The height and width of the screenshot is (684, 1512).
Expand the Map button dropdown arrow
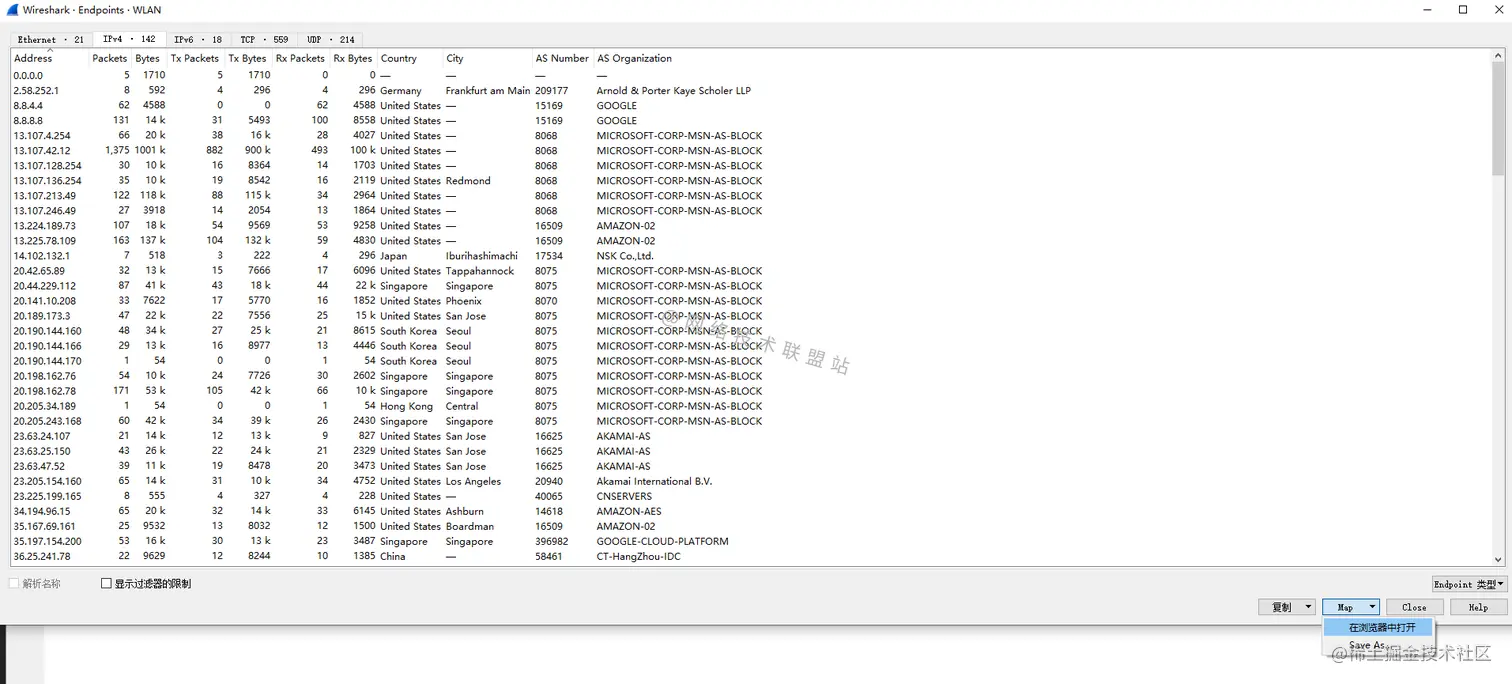[1373, 607]
